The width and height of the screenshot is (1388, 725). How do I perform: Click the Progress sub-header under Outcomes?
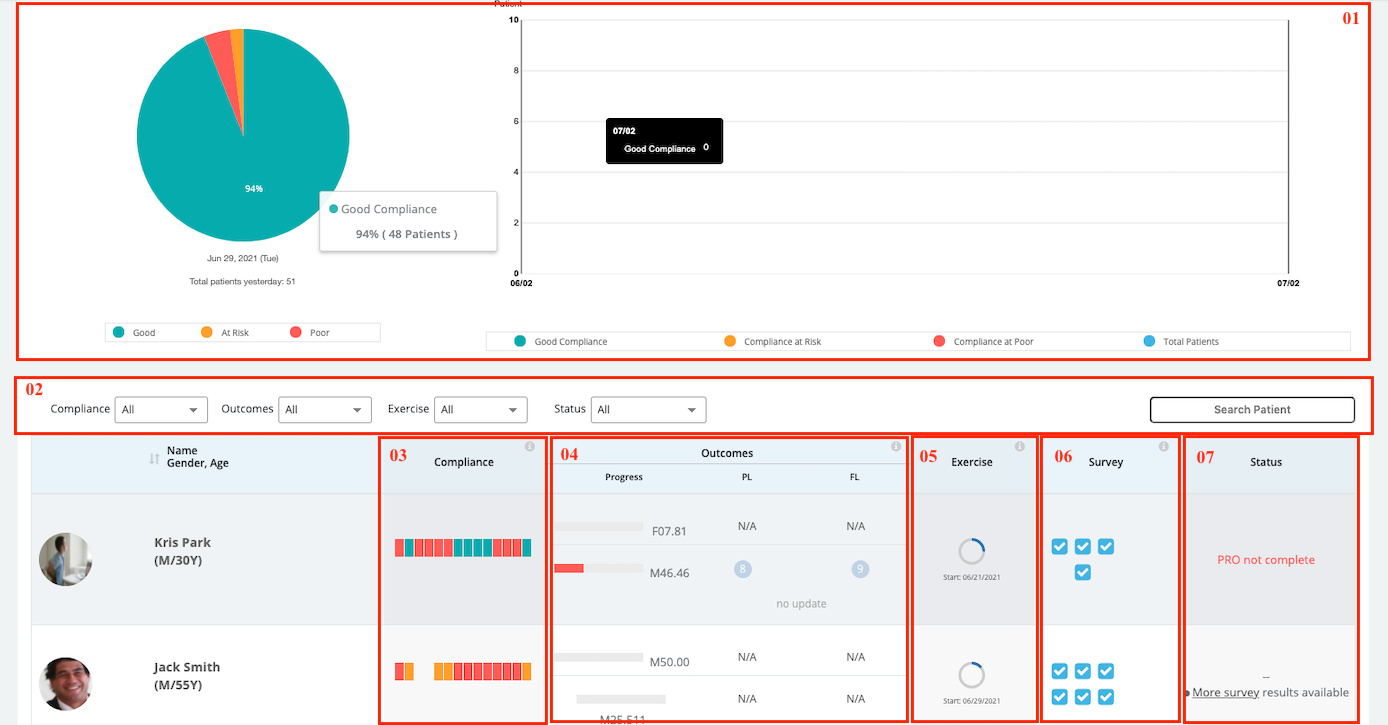point(624,477)
